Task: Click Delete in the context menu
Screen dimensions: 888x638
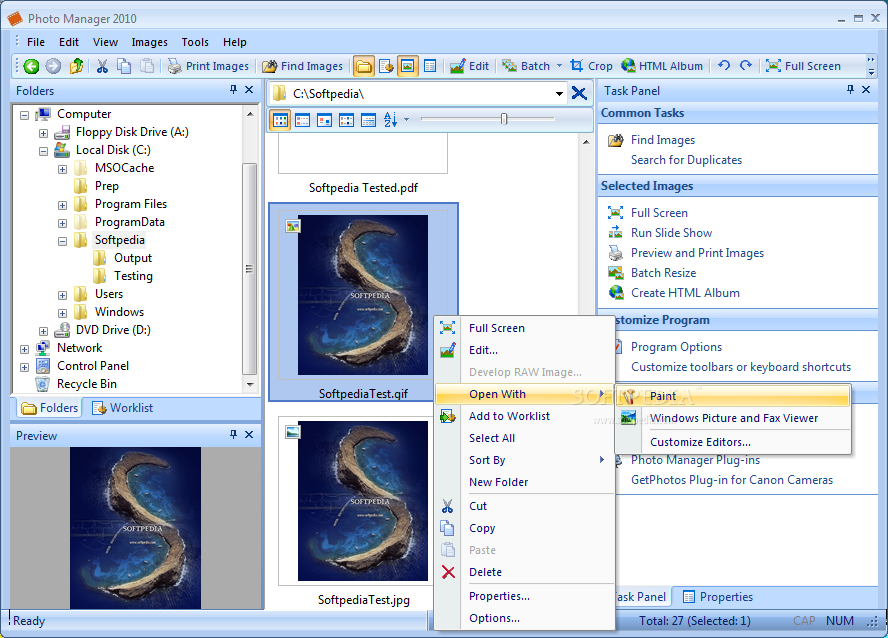Action: click(524, 572)
